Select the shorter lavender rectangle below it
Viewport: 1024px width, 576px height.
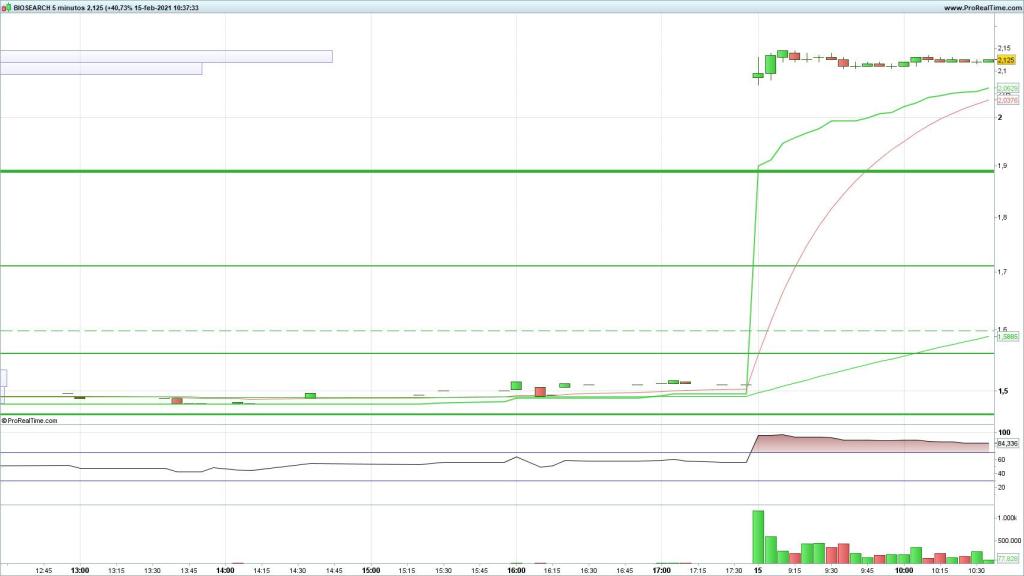100,69
